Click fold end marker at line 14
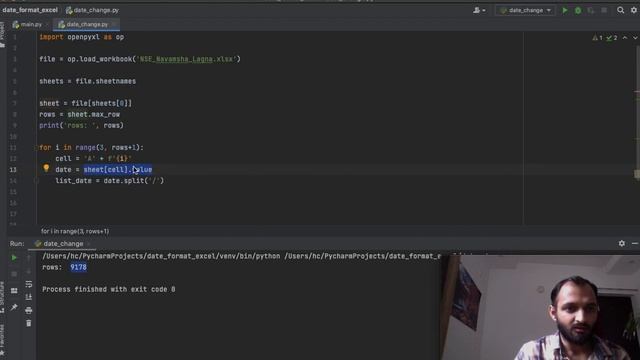Image resolution: width=640 pixels, height=360 pixels. 37,181
